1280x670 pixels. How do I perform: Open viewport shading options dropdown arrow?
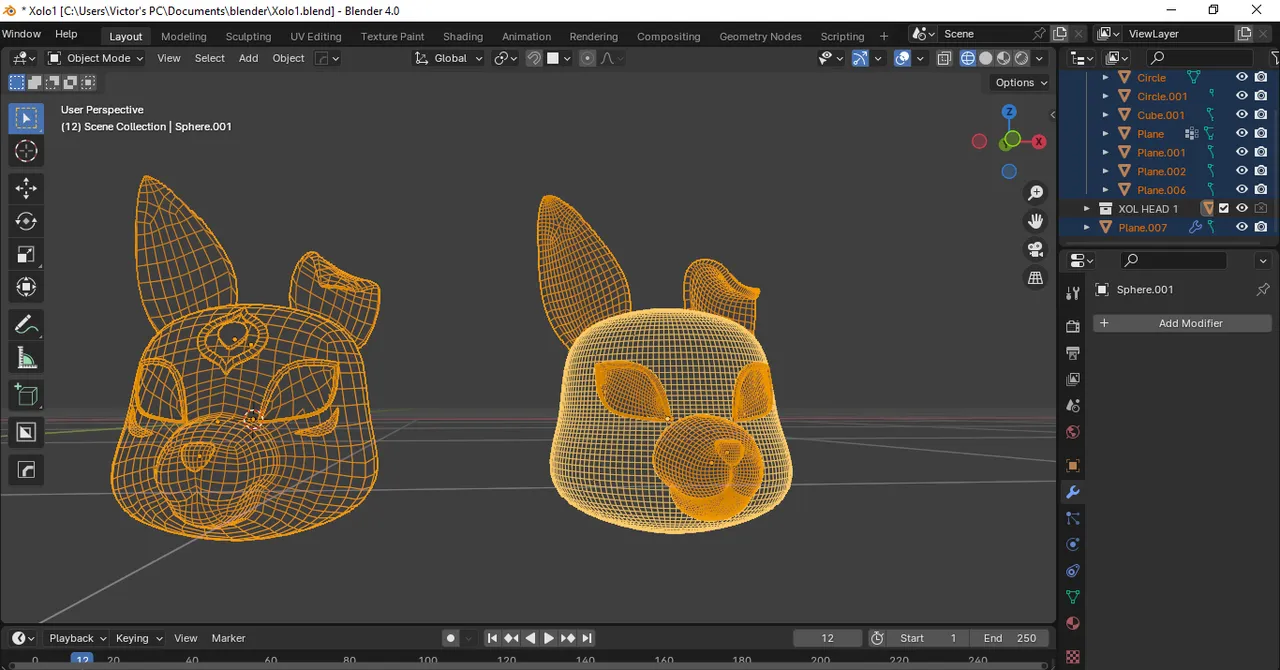(x=1040, y=58)
